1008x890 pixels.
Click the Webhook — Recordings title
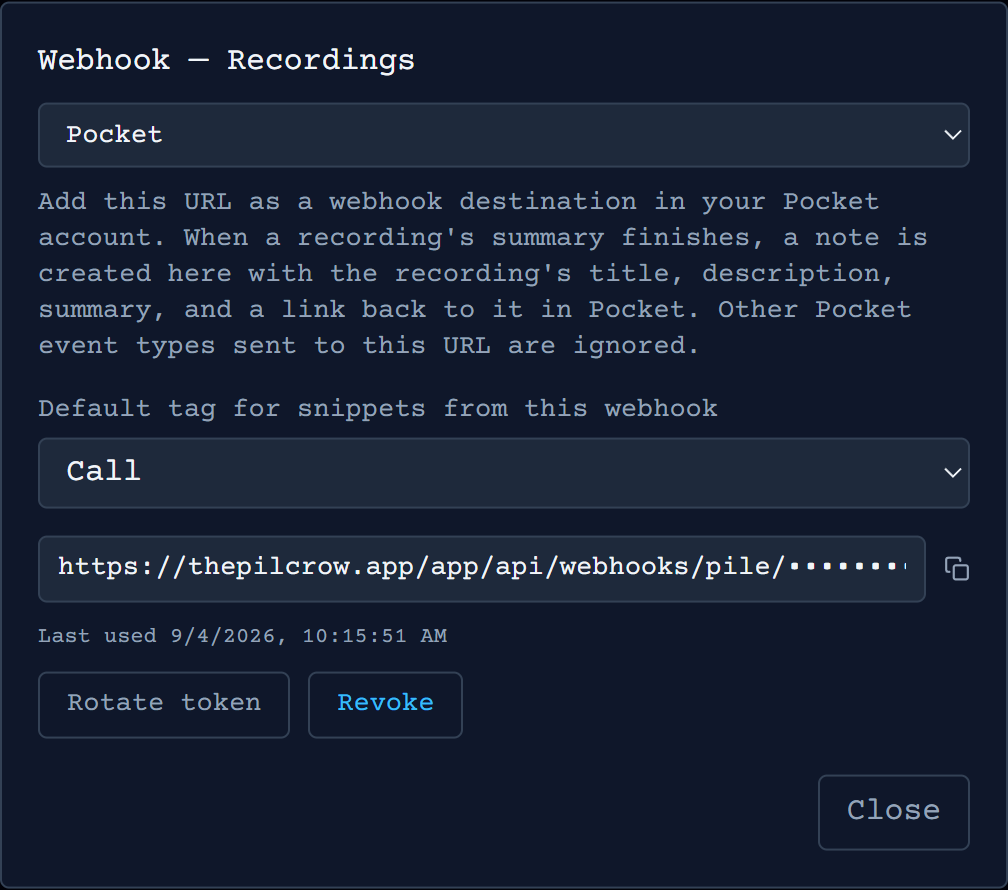point(226,60)
